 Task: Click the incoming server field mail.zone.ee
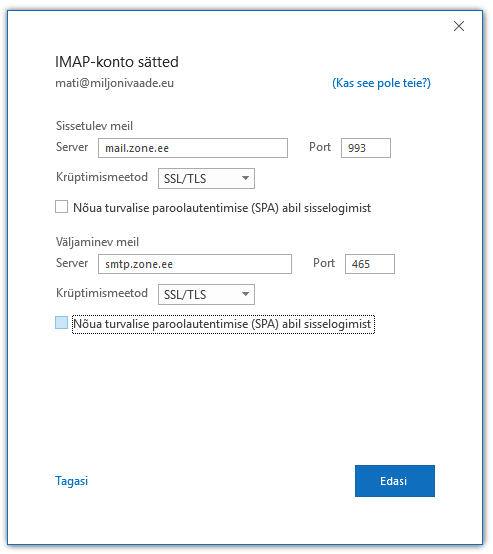coord(193,148)
